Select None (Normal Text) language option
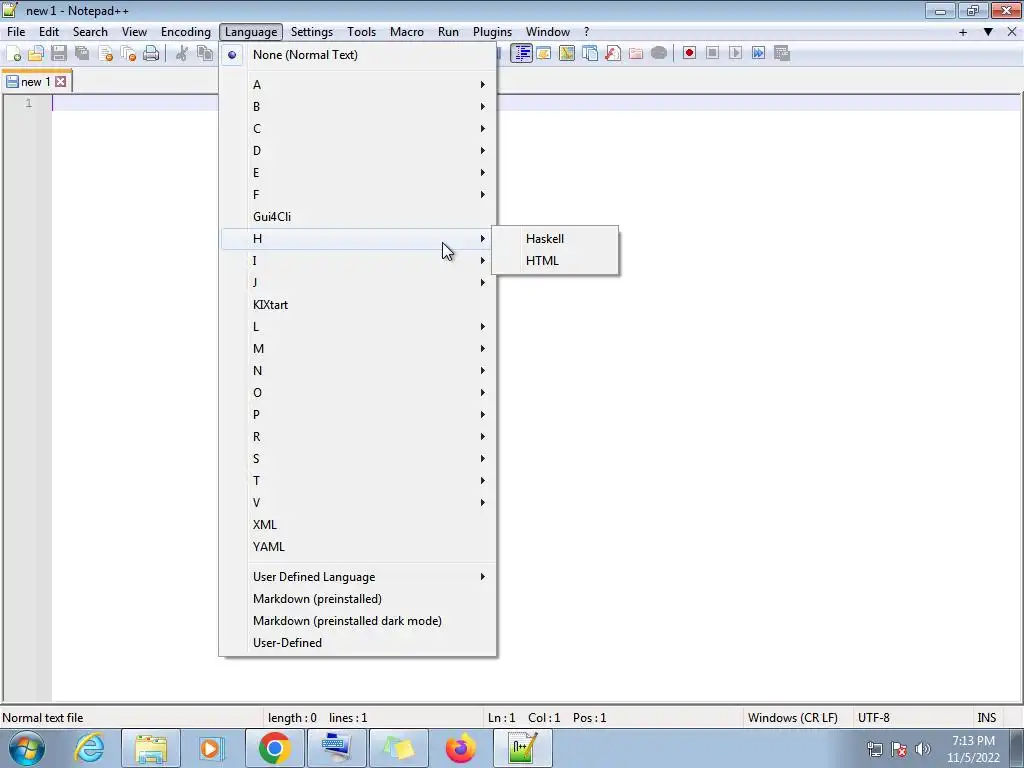This screenshot has height=768, width=1024. pos(358,55)
